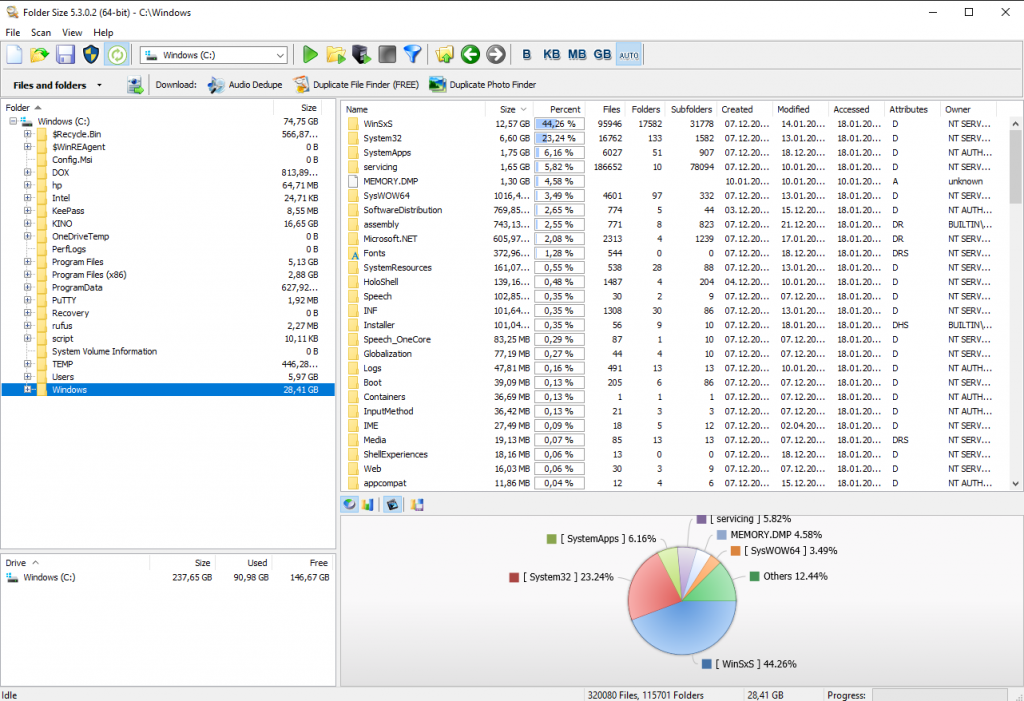Screen dimensions: 1024x701
Task: Click the chart snapshot camera icon
Action: coord(392,504)
